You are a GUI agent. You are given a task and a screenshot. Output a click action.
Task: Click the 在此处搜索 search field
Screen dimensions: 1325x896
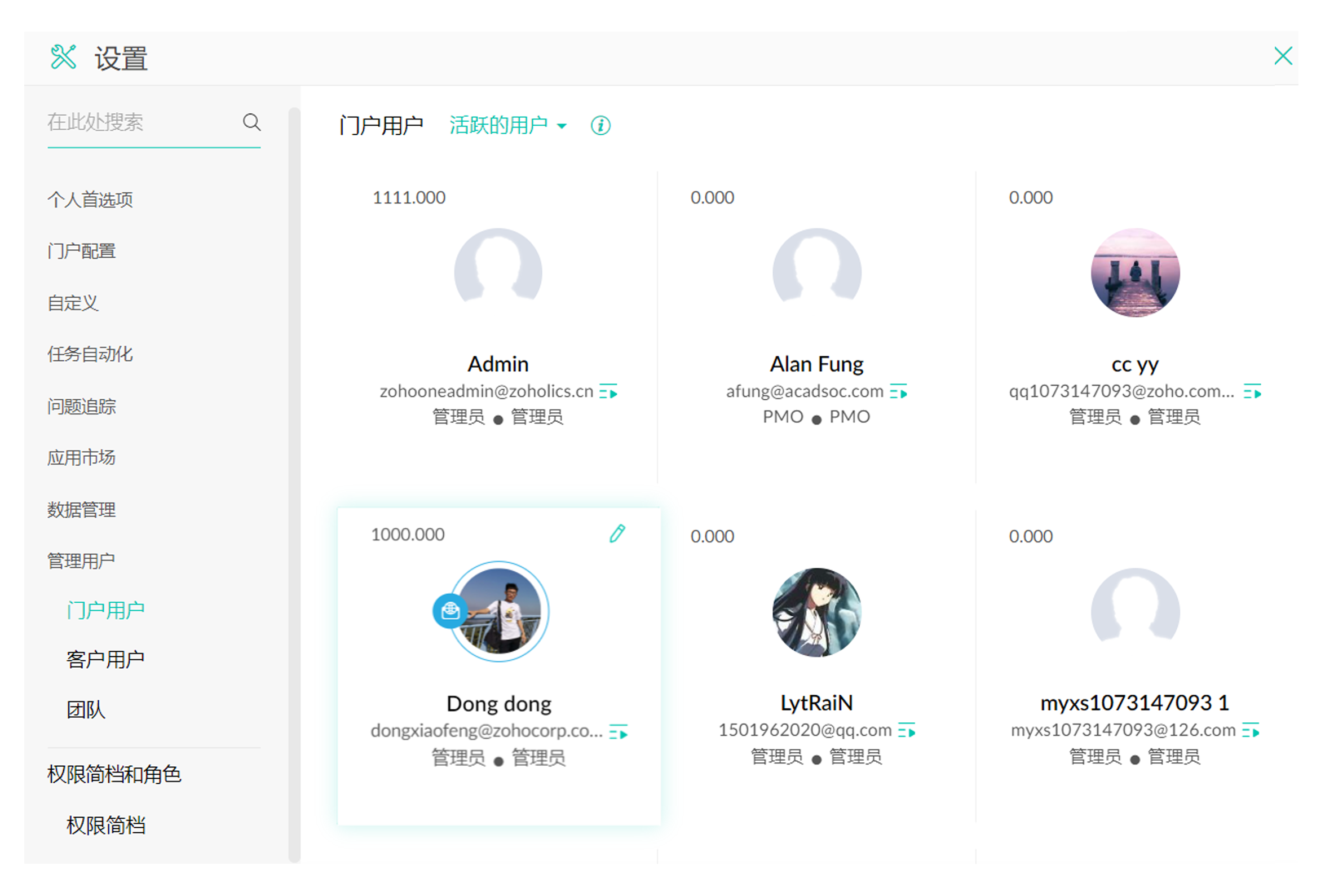pyautogui.click(x=143, y=122)
